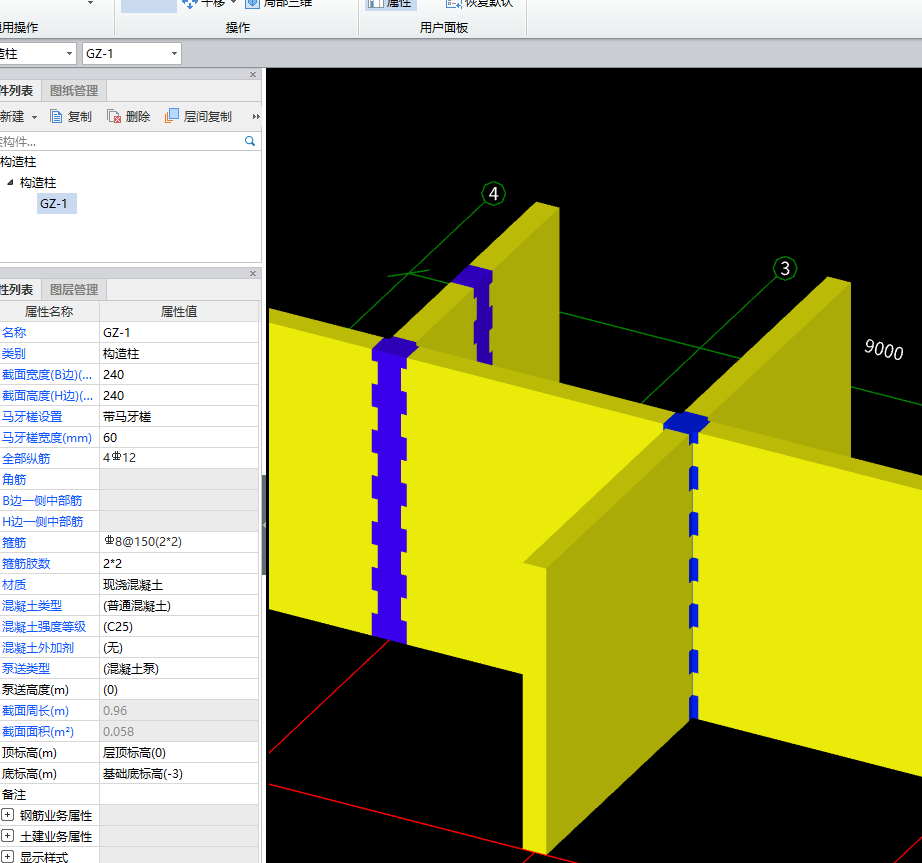Select the 构件列表 tab

click(x=19, y=91)
